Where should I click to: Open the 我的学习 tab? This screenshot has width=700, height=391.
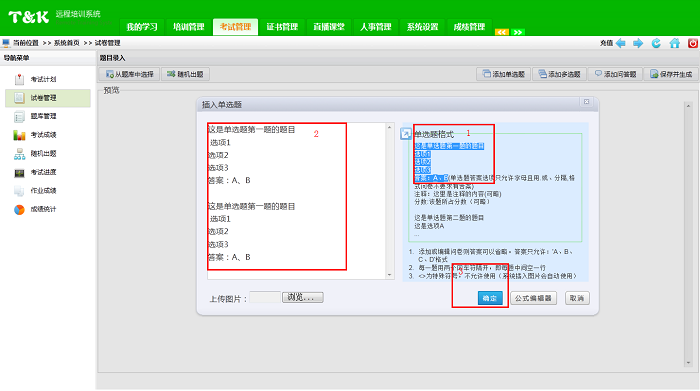tap(142, 27)
